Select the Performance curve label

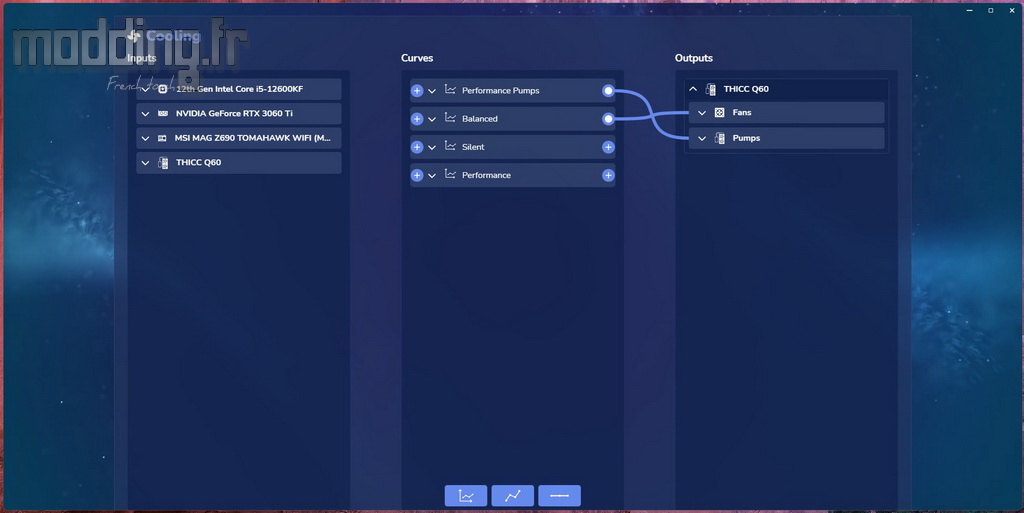pyautogui.click(x=486, y=175)
